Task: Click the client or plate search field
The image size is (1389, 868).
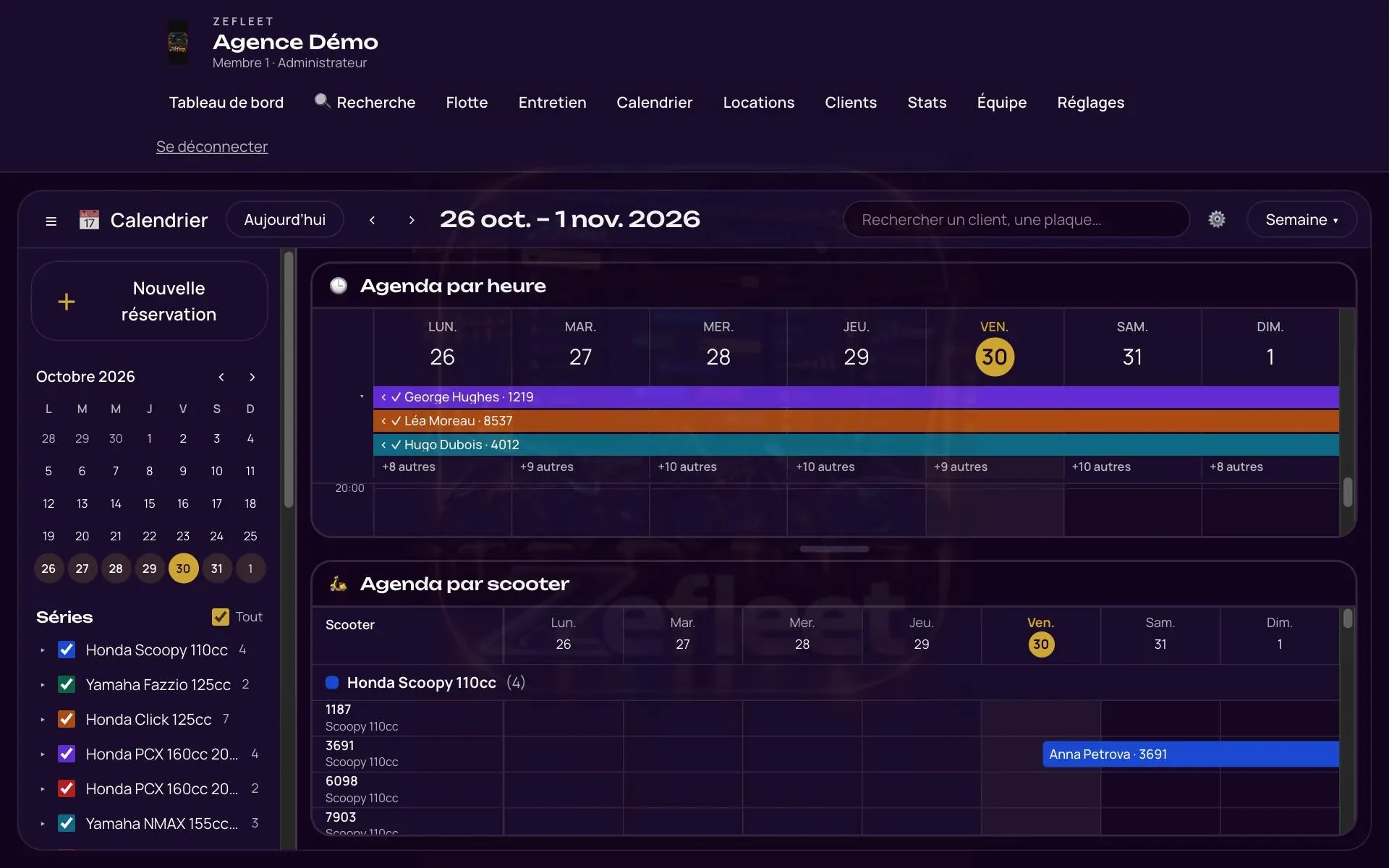Action: pos(1016,219)
